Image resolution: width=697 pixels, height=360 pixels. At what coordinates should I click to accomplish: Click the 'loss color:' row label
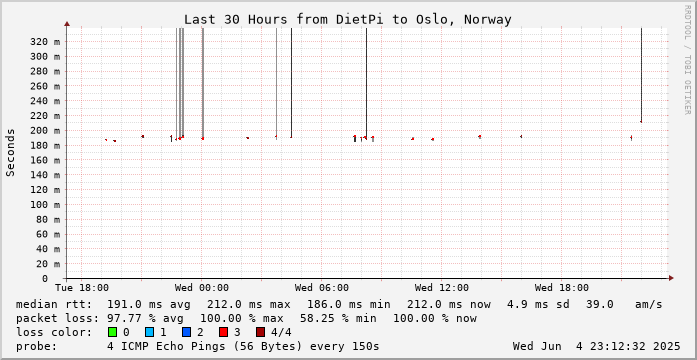pyautogui.click(x=54, y=332)
